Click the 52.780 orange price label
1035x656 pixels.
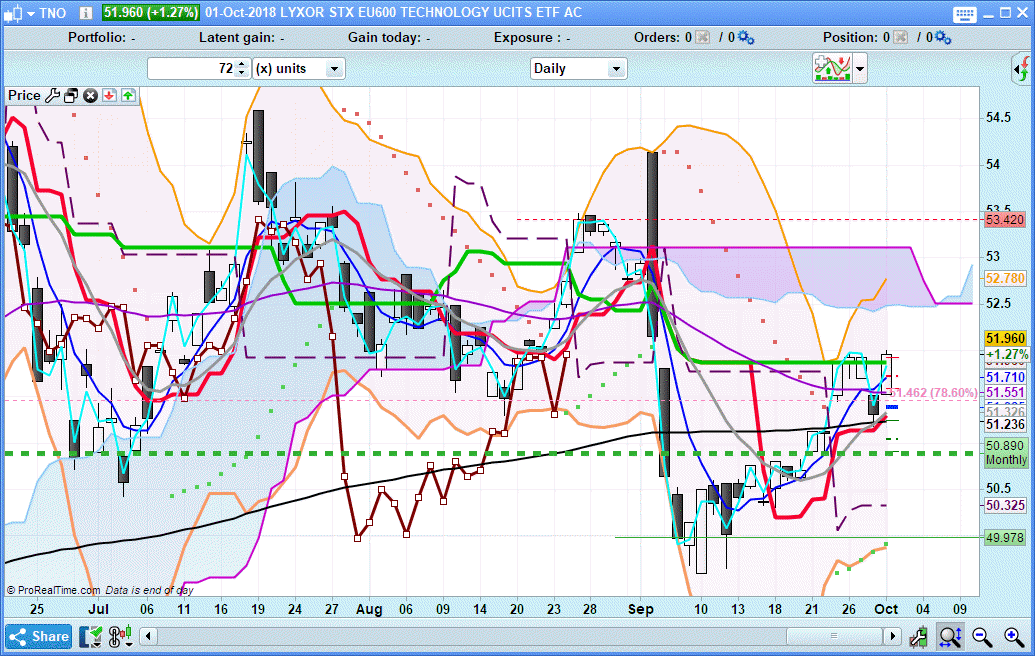click(x=1005, y=279)
